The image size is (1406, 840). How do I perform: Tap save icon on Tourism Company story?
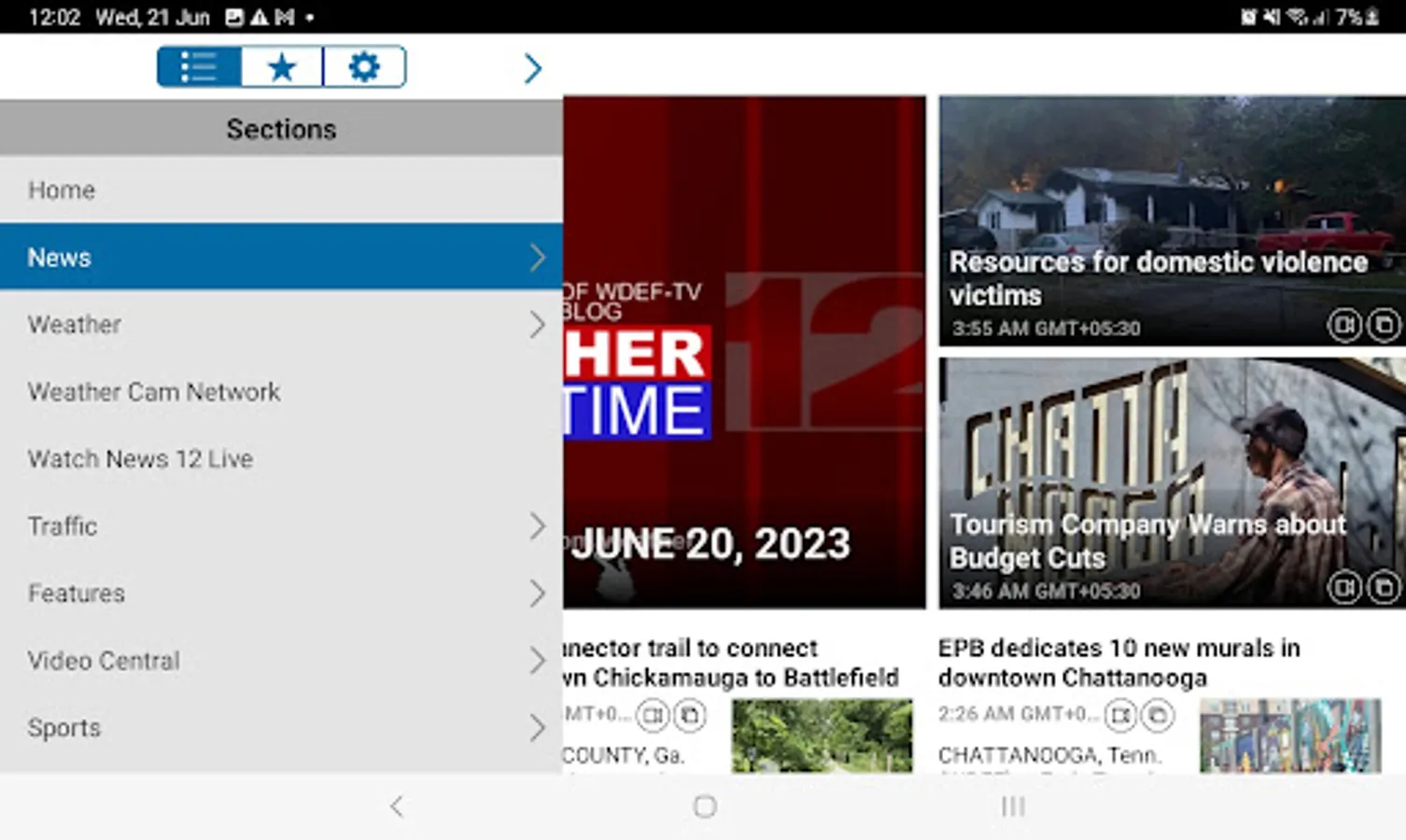pos(1384,587)
